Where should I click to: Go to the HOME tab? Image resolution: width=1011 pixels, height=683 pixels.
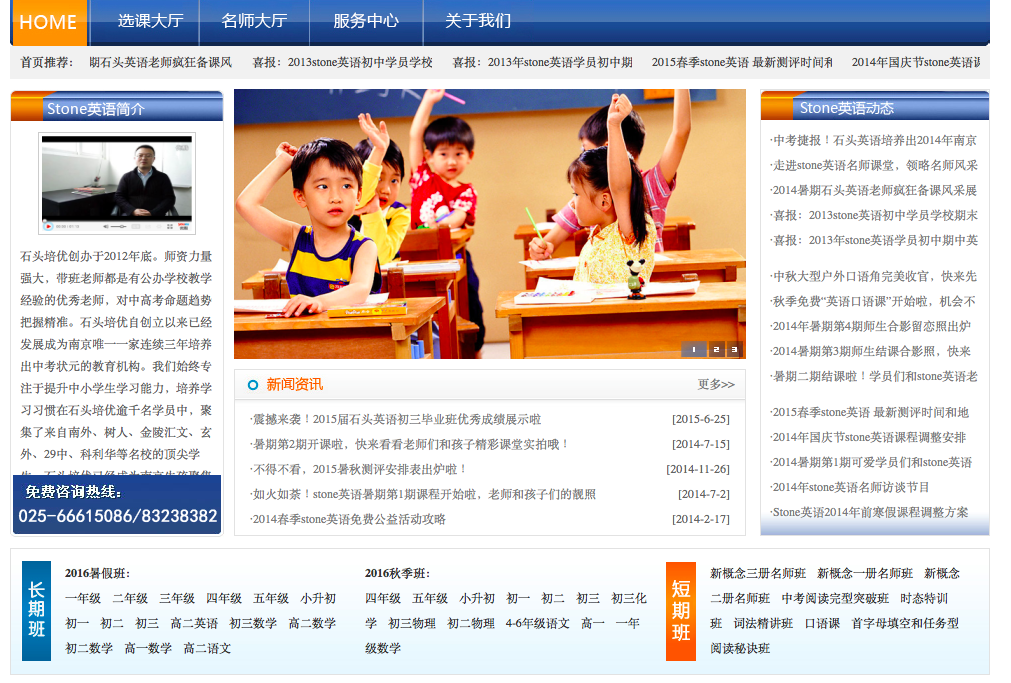click(48, 22)
